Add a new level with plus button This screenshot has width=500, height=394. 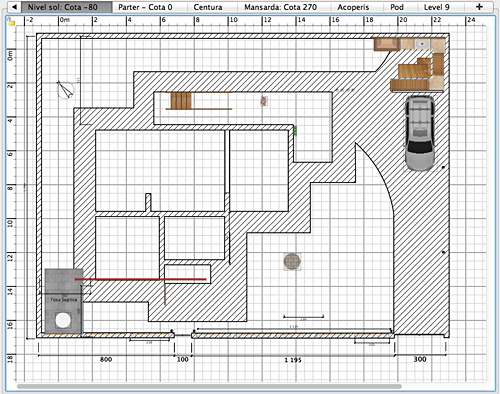pos(479,7)
